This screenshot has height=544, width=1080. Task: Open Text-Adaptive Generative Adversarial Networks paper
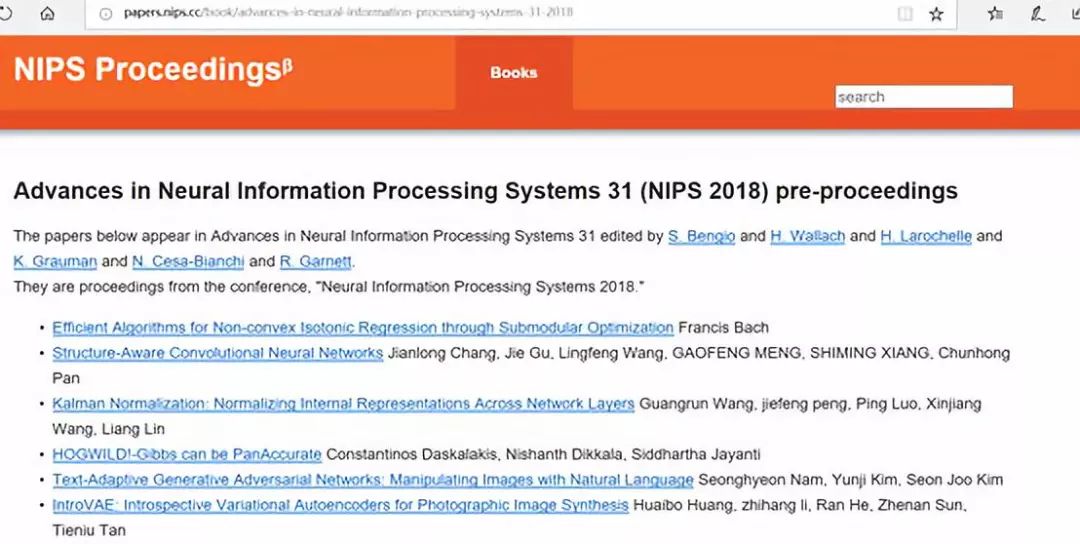373,480
